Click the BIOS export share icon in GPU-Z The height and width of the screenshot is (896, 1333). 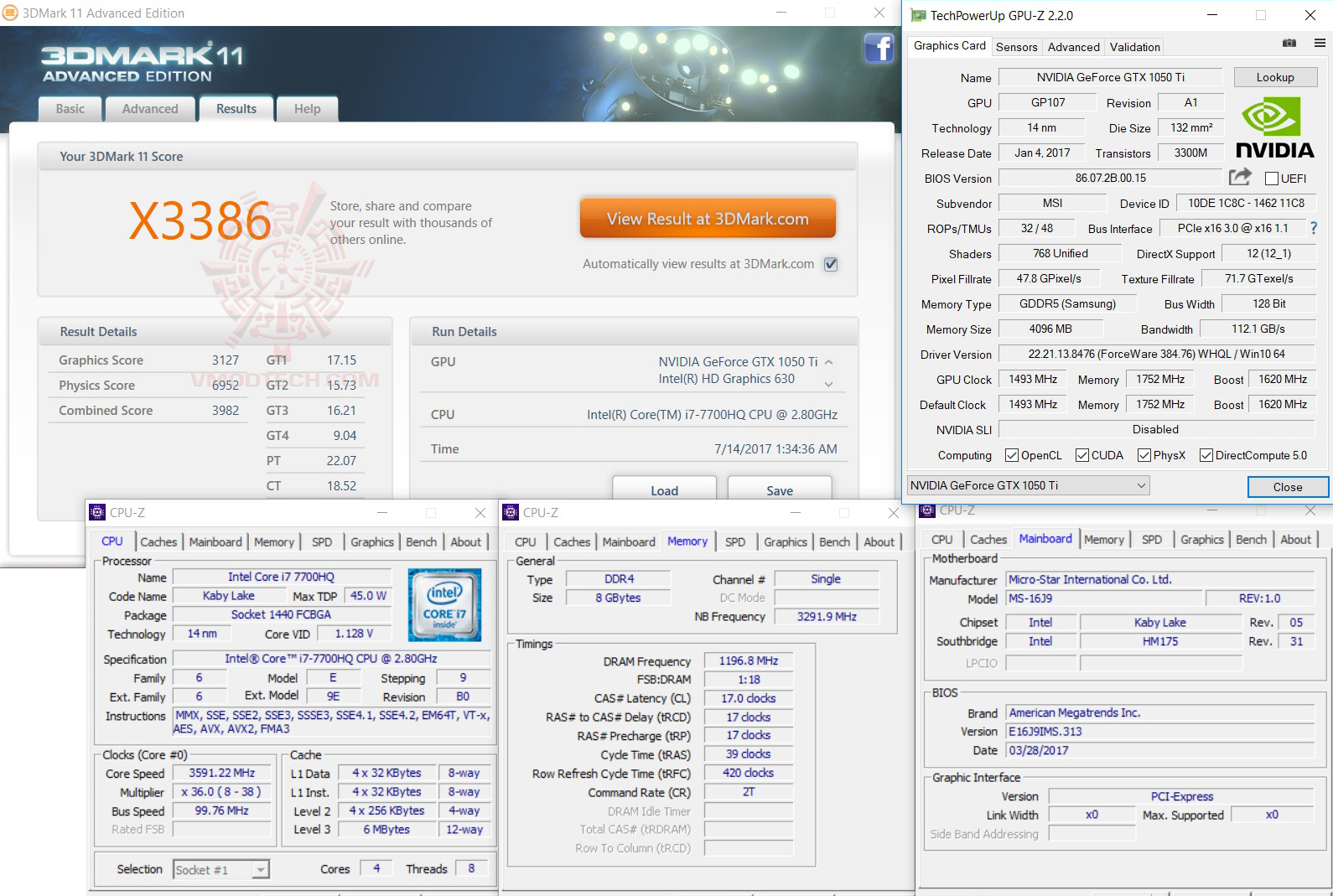coord(1240,177)
